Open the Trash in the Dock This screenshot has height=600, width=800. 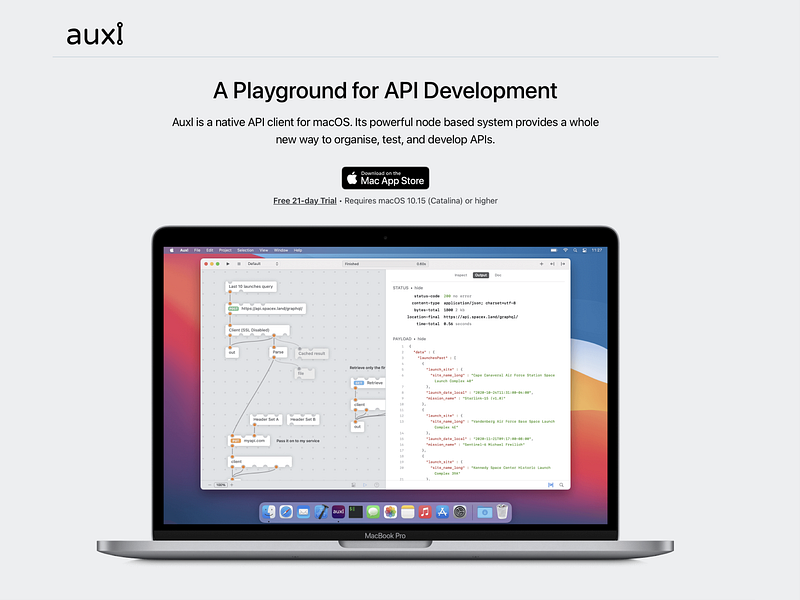(503, 512)
